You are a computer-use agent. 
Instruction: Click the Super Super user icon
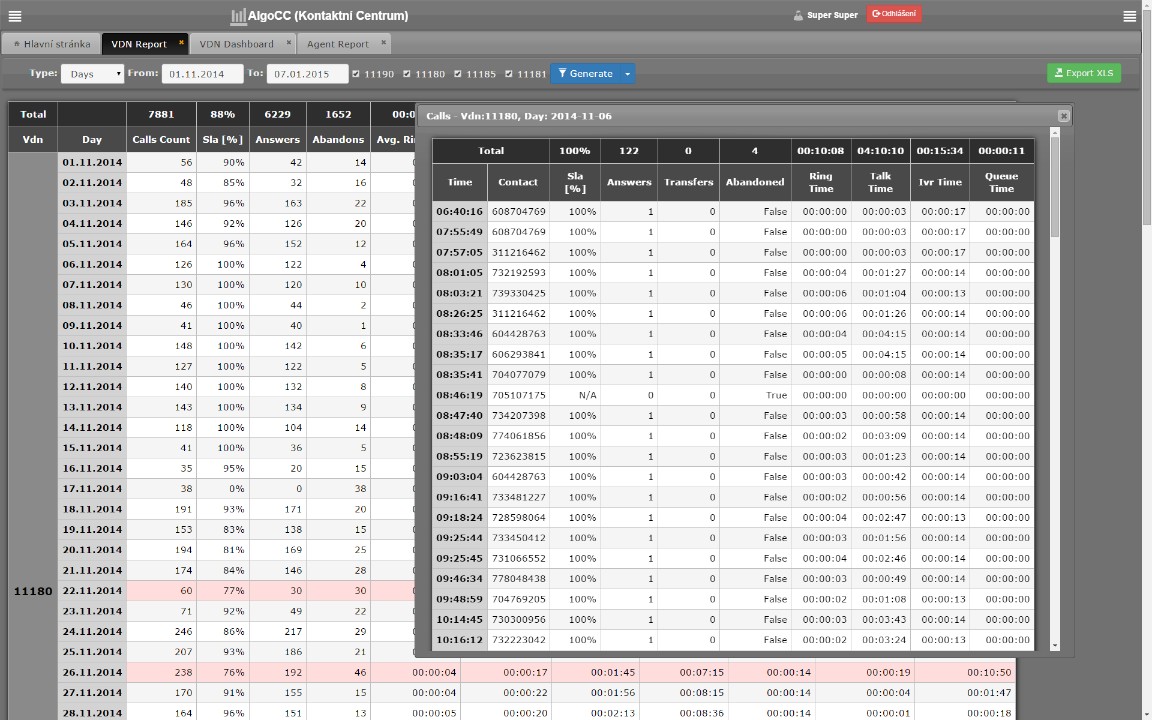point(798,16)
